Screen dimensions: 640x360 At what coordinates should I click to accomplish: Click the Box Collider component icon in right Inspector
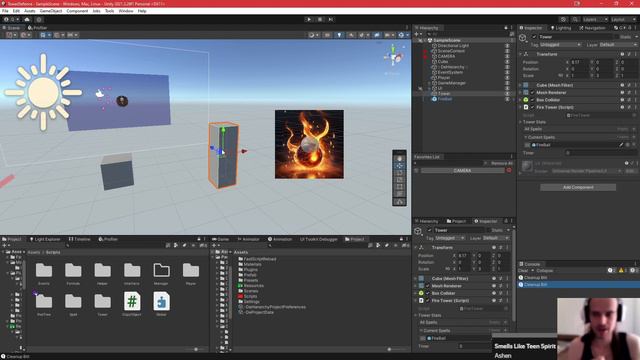tap(526, 100)
